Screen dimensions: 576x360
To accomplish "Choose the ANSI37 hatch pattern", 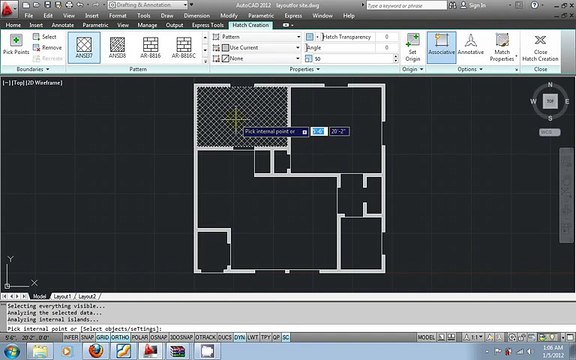I will [x=84, y=48].
